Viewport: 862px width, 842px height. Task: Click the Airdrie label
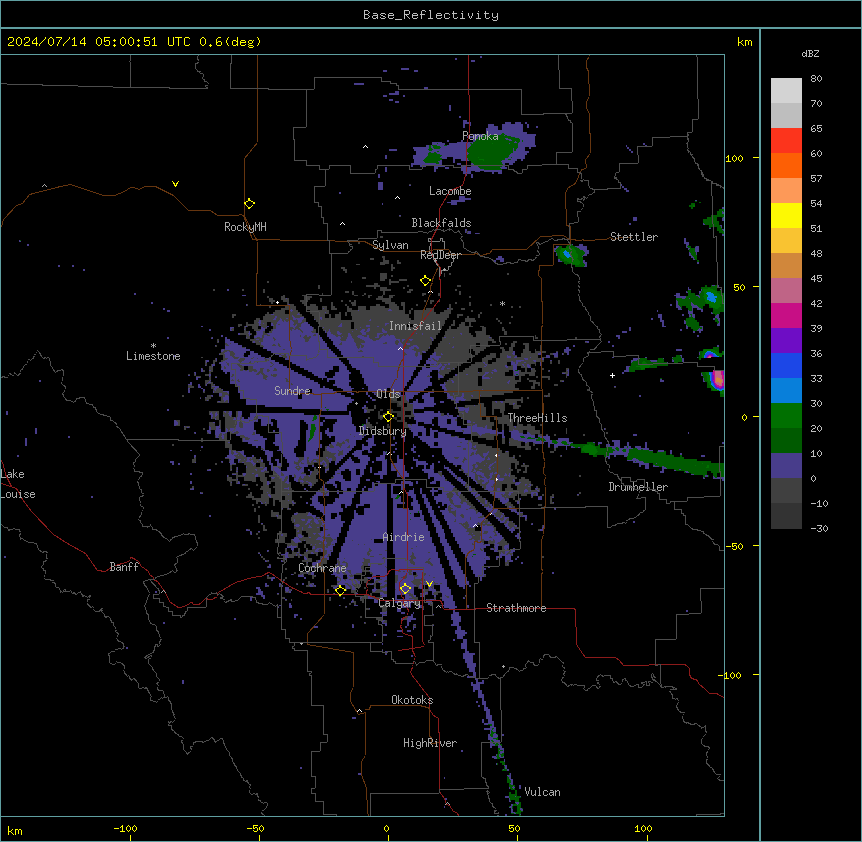[x=403, y=537]
